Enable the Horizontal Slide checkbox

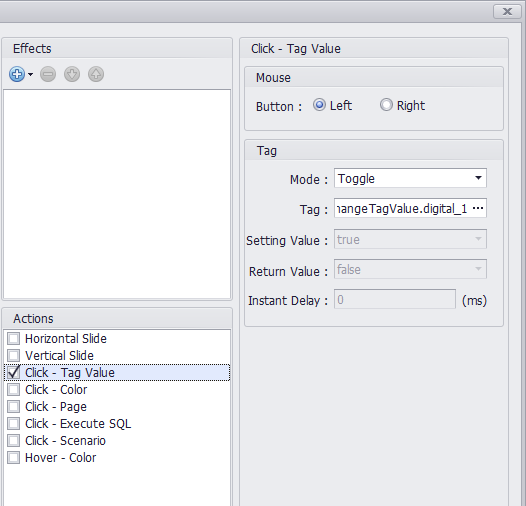click(13, 339)
